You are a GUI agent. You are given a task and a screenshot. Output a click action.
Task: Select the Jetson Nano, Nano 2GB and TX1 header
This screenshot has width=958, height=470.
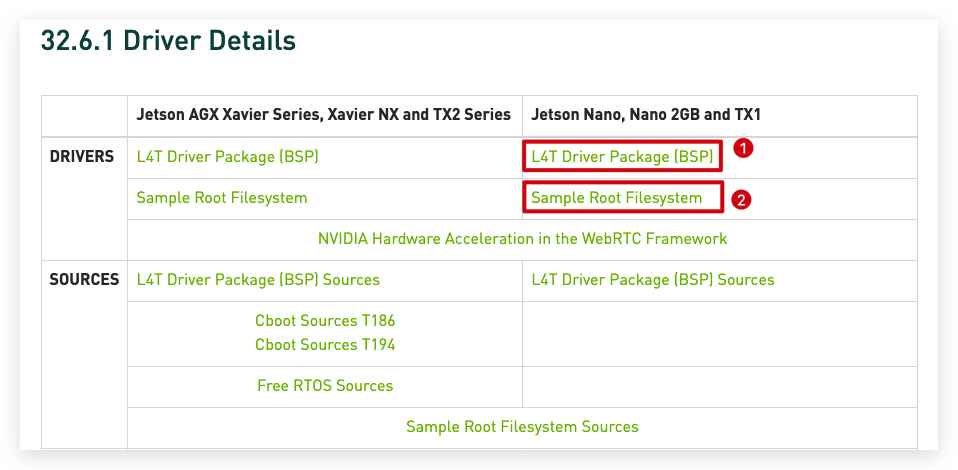(646, 115)
